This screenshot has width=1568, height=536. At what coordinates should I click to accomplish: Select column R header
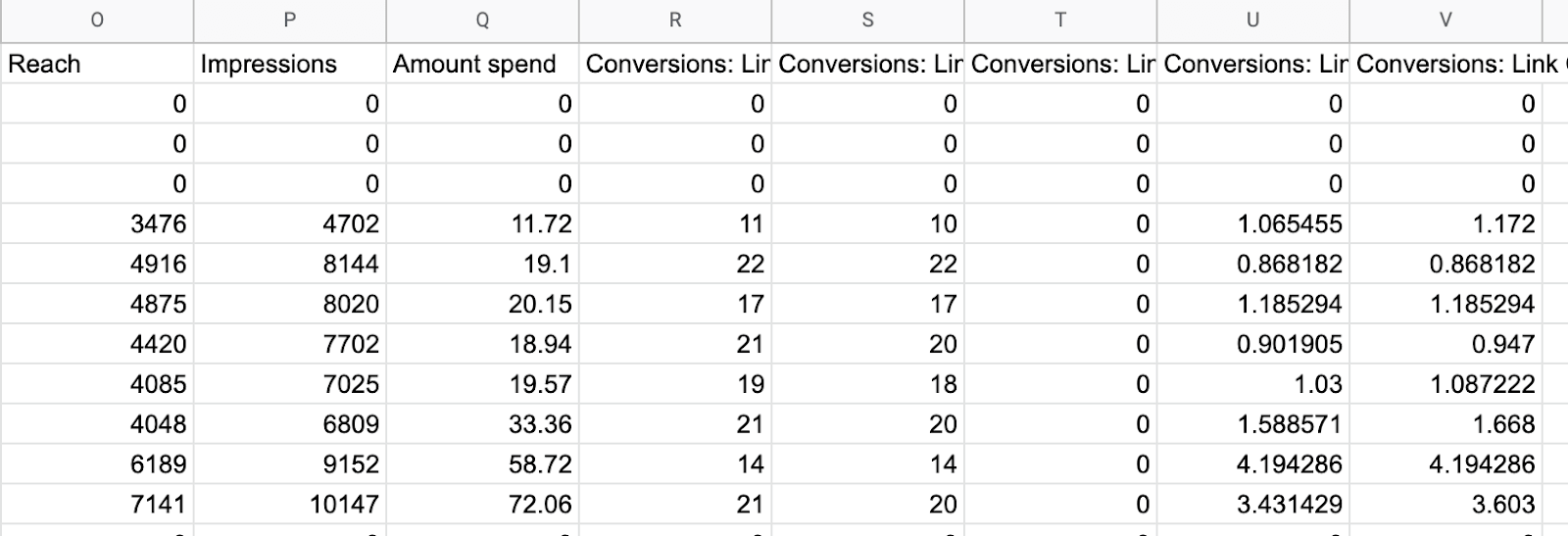click(x=675, y=21)
